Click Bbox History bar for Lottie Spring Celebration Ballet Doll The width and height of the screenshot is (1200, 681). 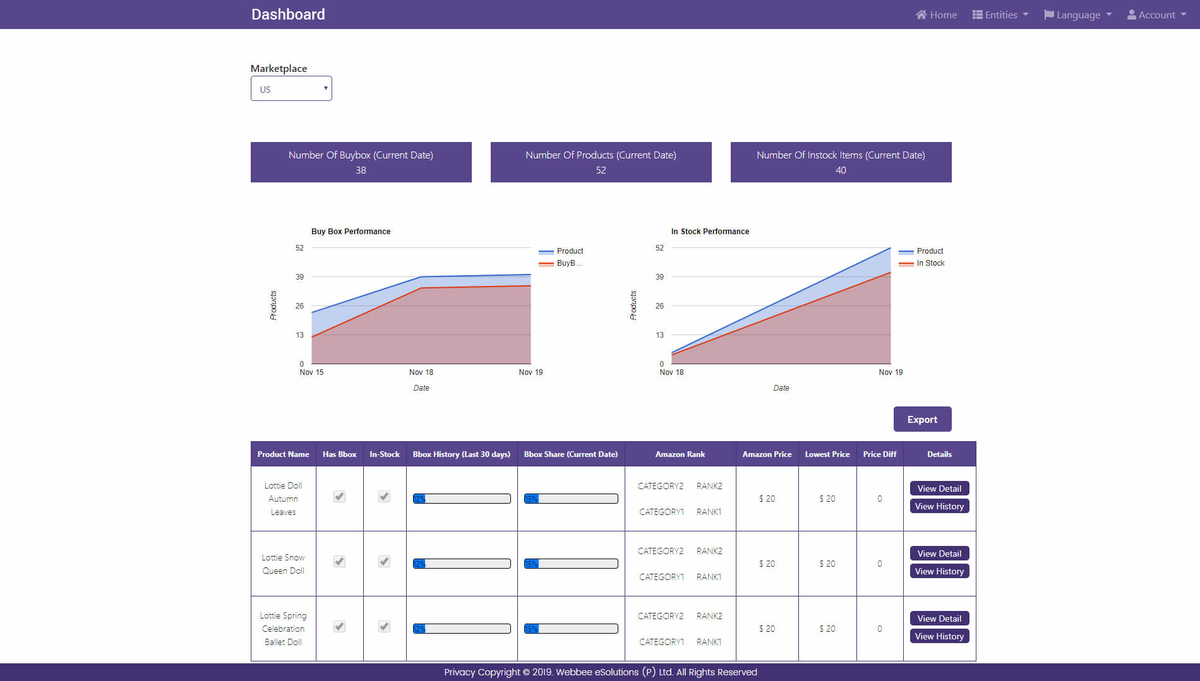pos(462,628)
